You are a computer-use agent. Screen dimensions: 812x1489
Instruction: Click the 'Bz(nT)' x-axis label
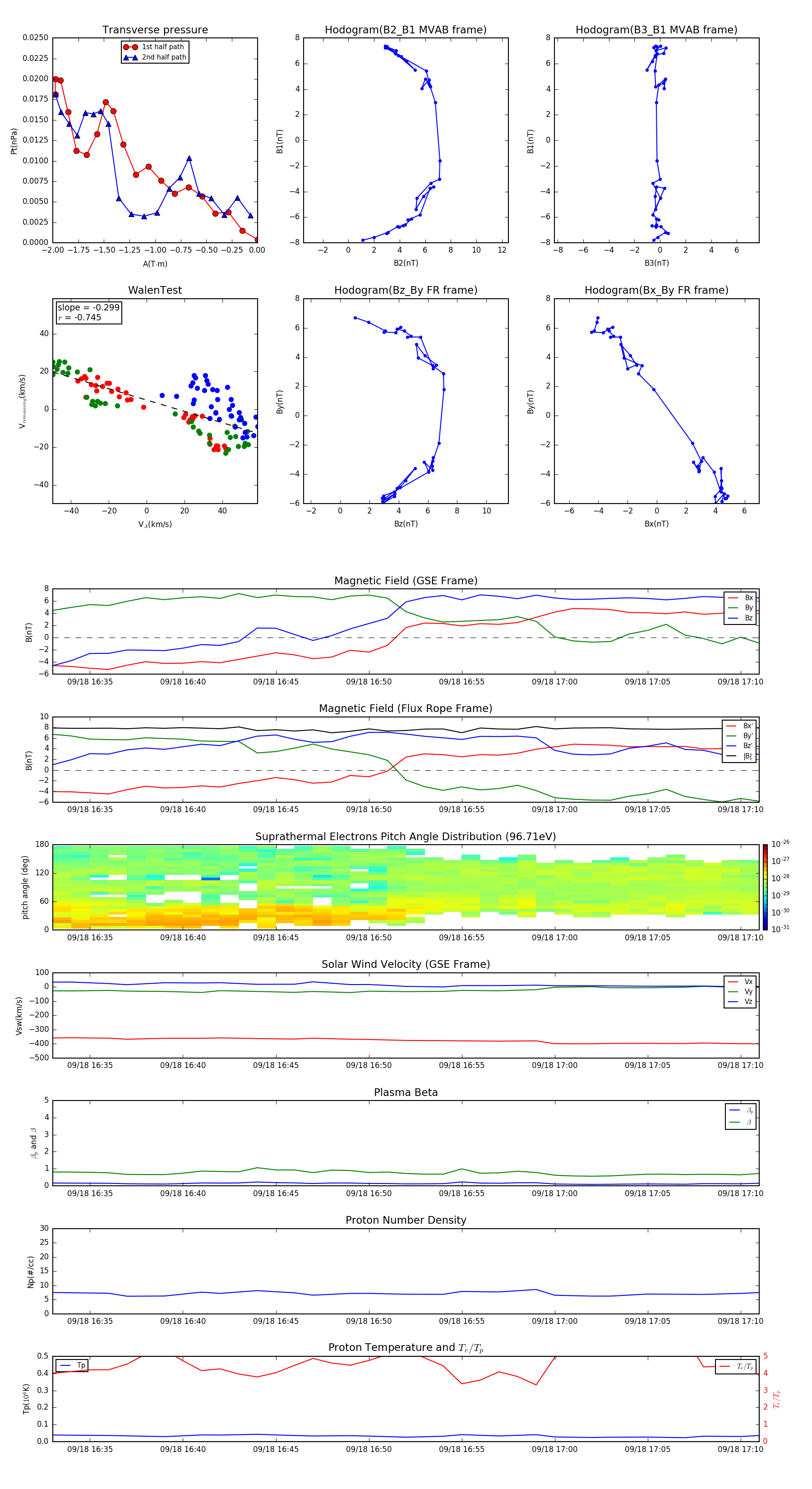pyautogui.click(x=406, y=524)
